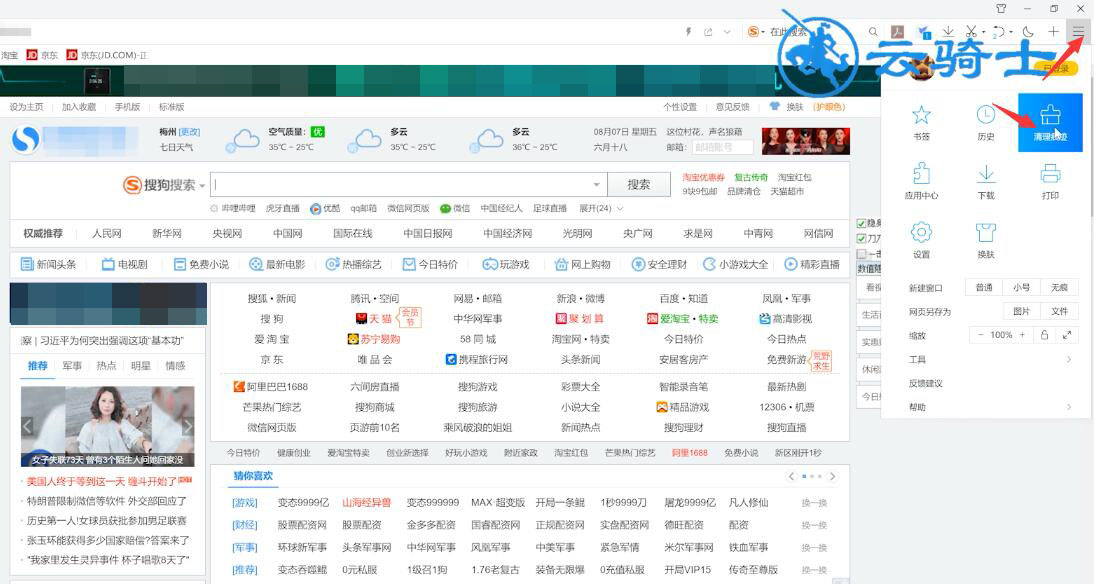Enter fullscreen with the expand arrows icon

tap(1067, 335)
